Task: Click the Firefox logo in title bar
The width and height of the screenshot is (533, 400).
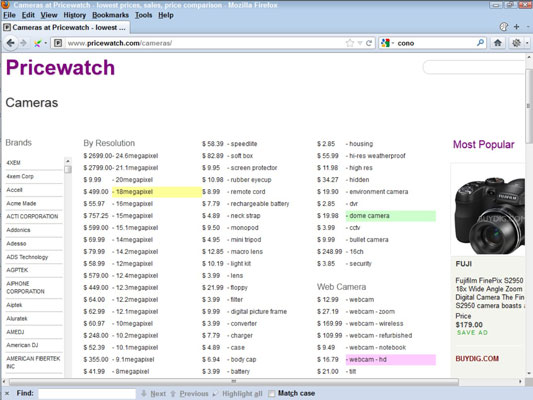Action: click(5, 5)
